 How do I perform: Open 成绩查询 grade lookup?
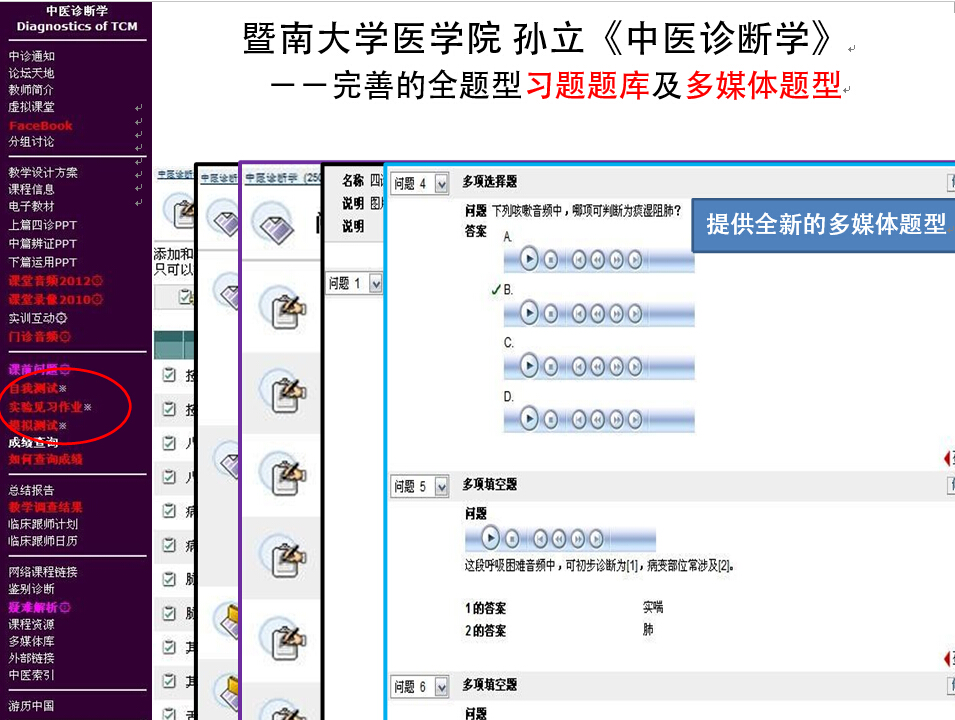[33, 442]
